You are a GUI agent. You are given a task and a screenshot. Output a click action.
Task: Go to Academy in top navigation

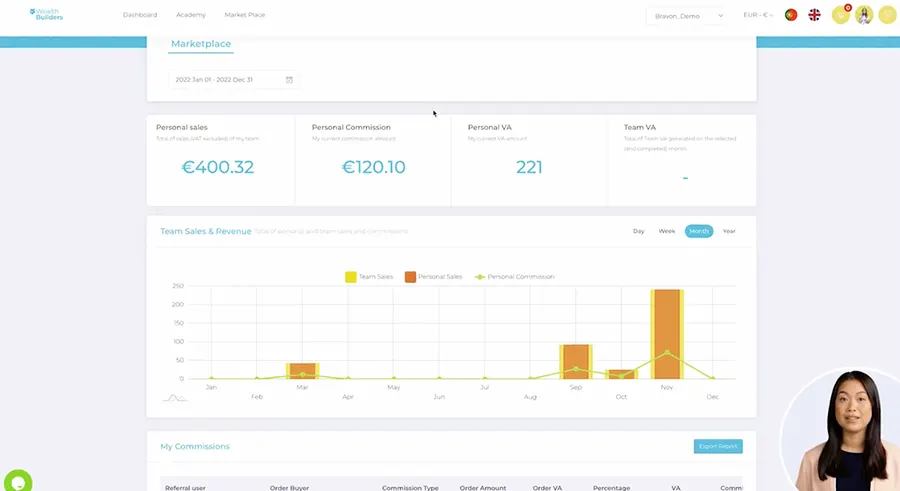pyautogui.click(x=191, y=15)
